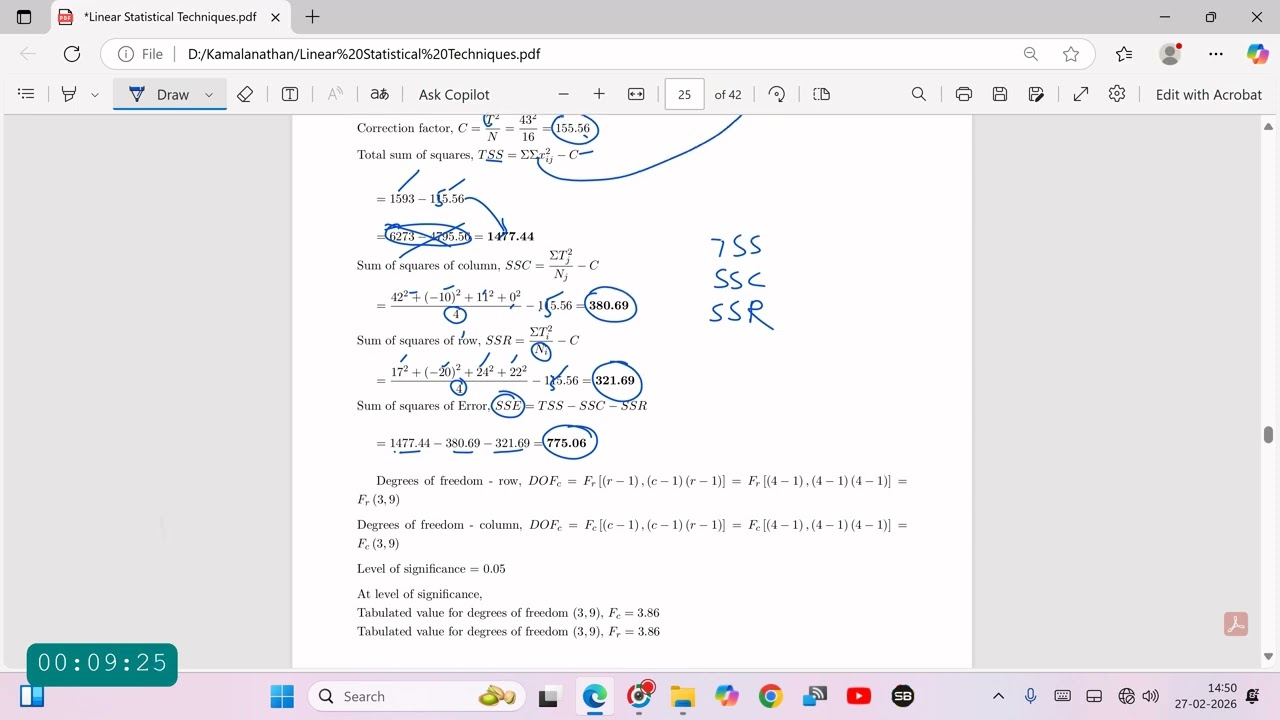Screen dimensions: 1280x720
Task: Zoom out of the PDF page
Action: (564, 94)
